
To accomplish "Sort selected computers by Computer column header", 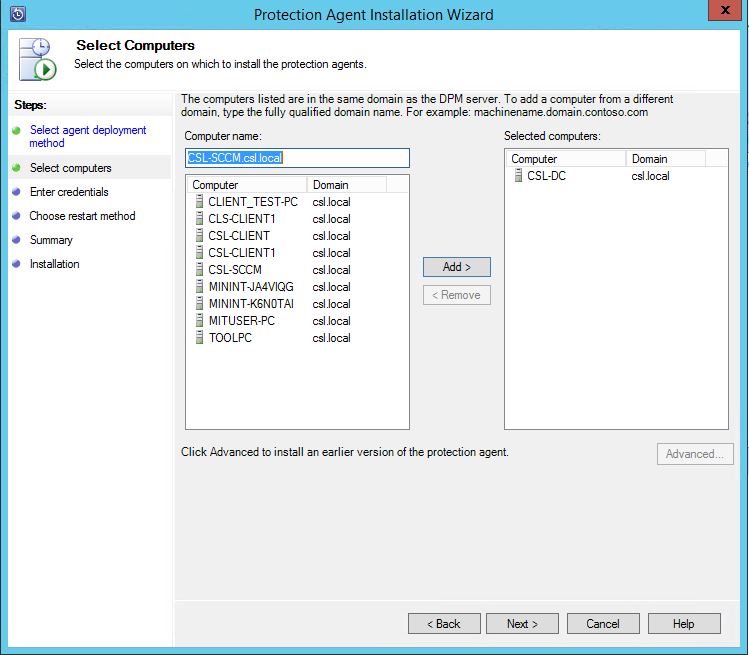I will tap(566, 159).
